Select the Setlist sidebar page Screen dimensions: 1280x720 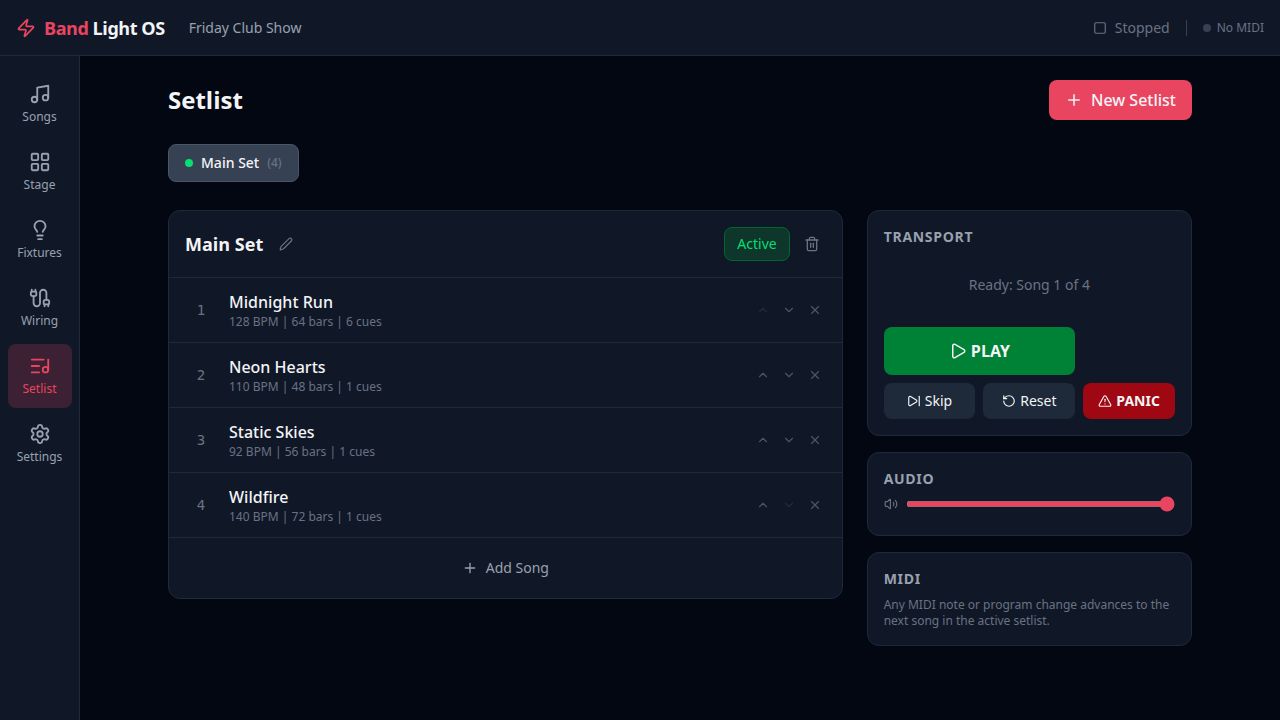pyautogui.click(x=40, y=376)
